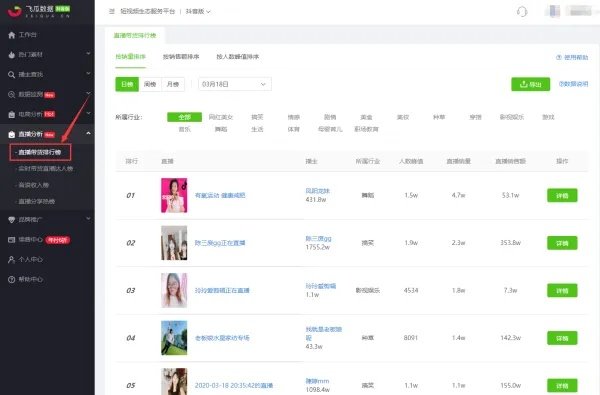Open 直播分享热榜 sidebar submenu item
Screen dimensions: 600x395
click(37, 201)
